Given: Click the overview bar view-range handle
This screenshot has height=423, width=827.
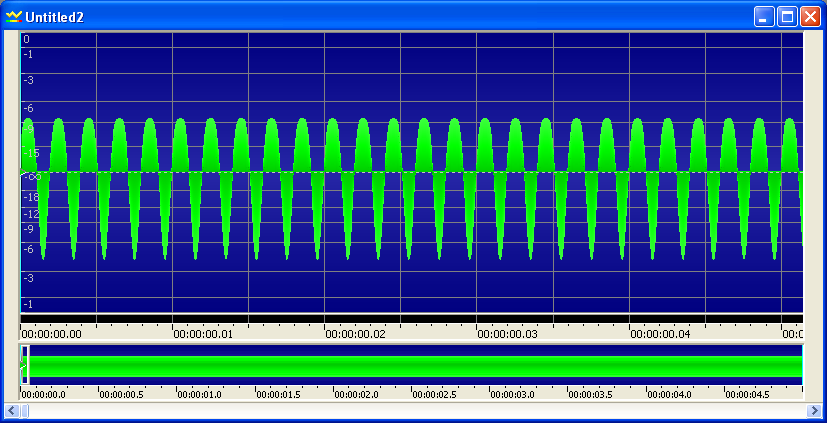Looking at the screenshot, I should [x=25, y=365].
